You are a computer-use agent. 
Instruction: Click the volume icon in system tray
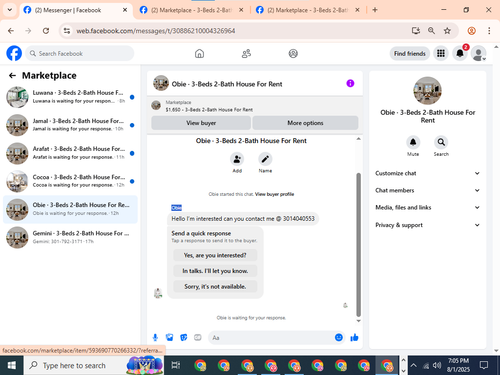coord(437,365)
